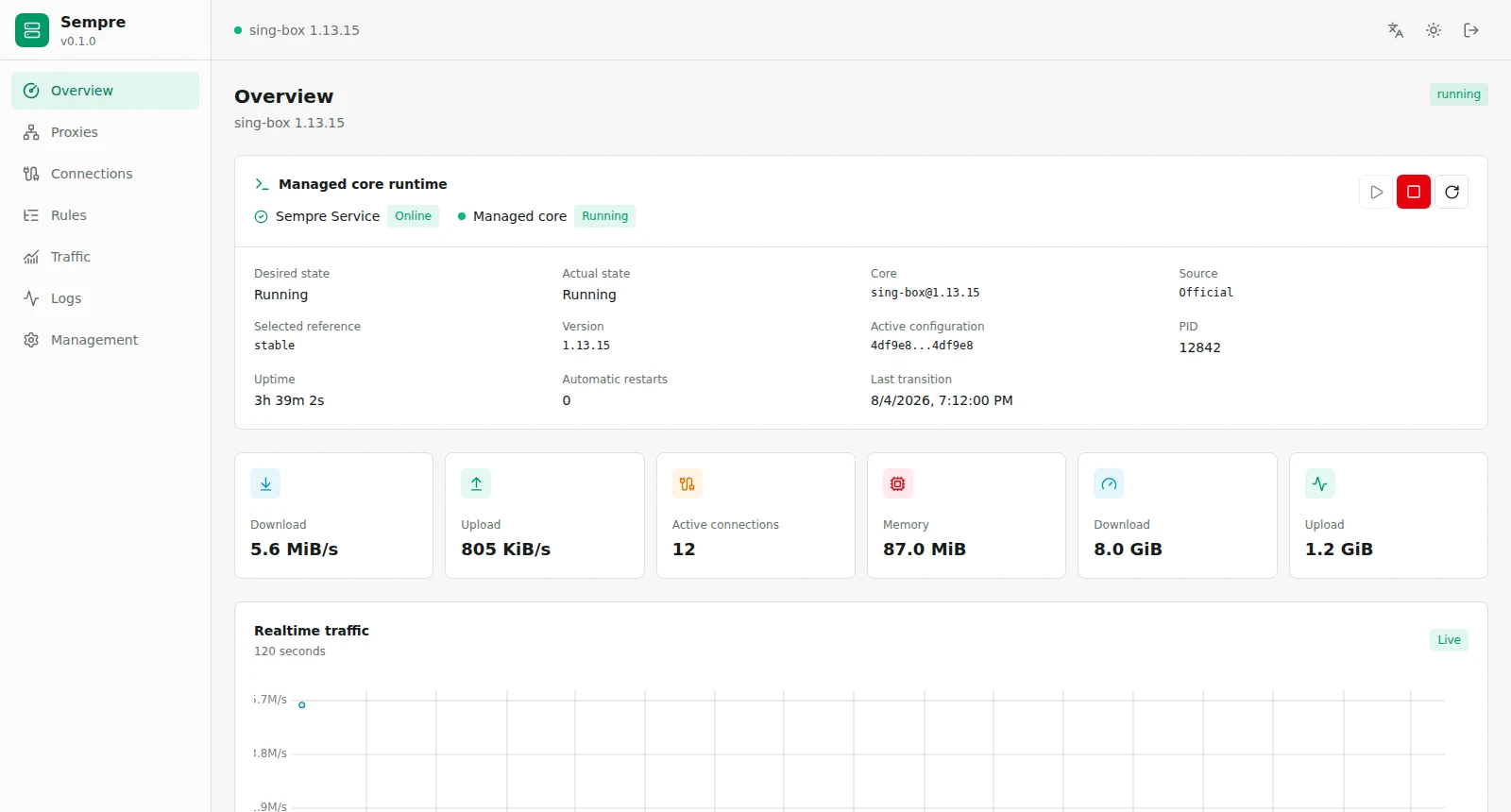Click the total Download gauge icon
The width and height of the screenshot is (1511, 812).
point(1109,483)
